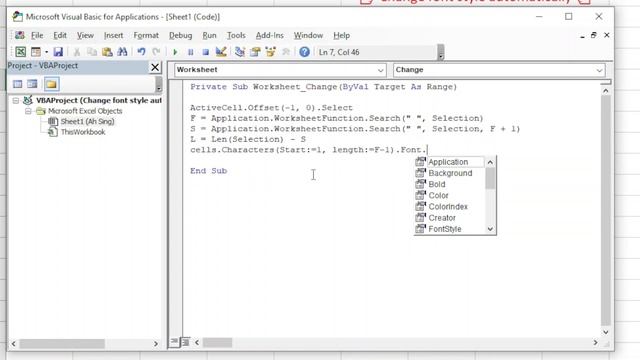Click the Paste clipboard icon
This screenshot has height=360, width=640.
[107, 52]
